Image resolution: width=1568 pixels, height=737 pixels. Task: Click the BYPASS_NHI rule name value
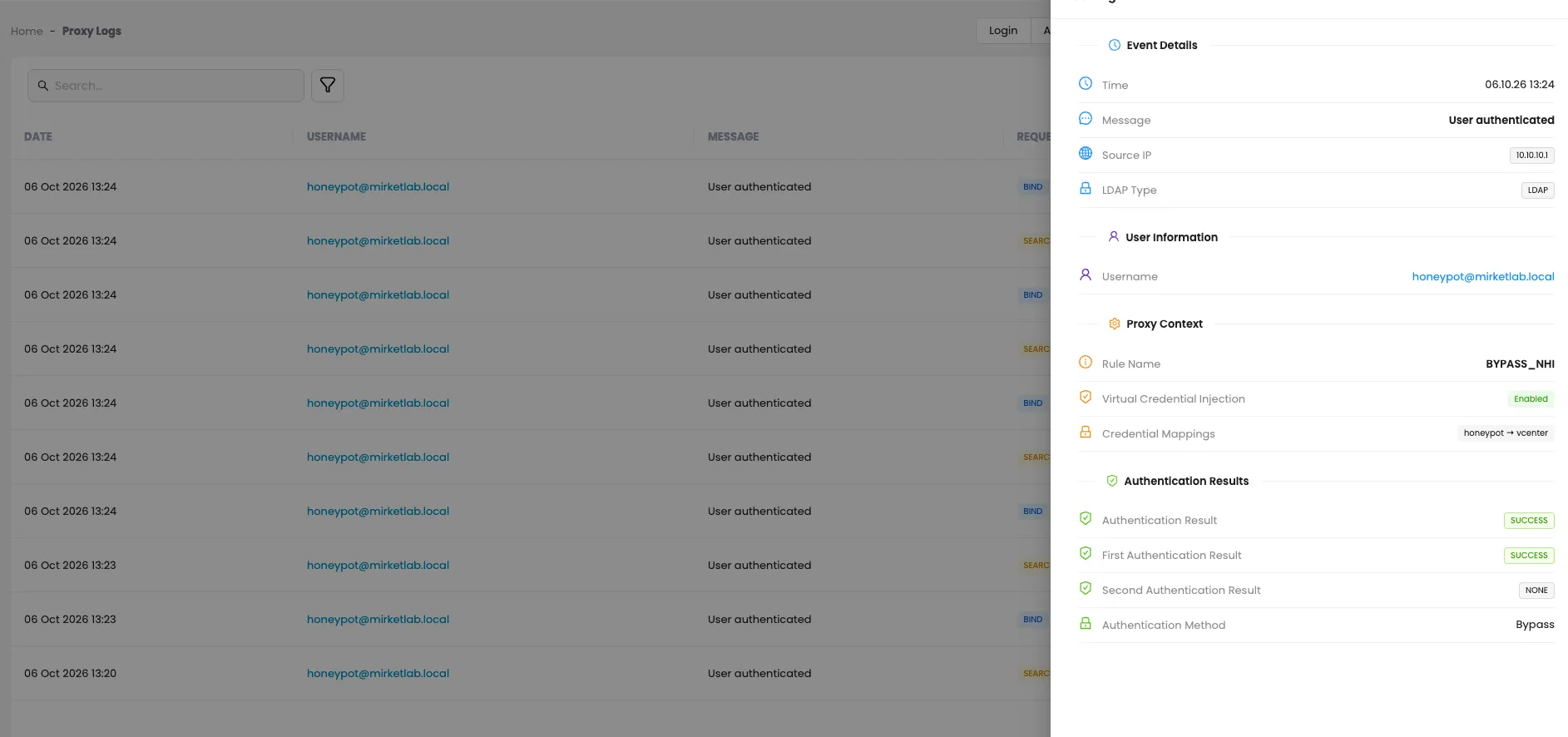(x=1520, y=364)
